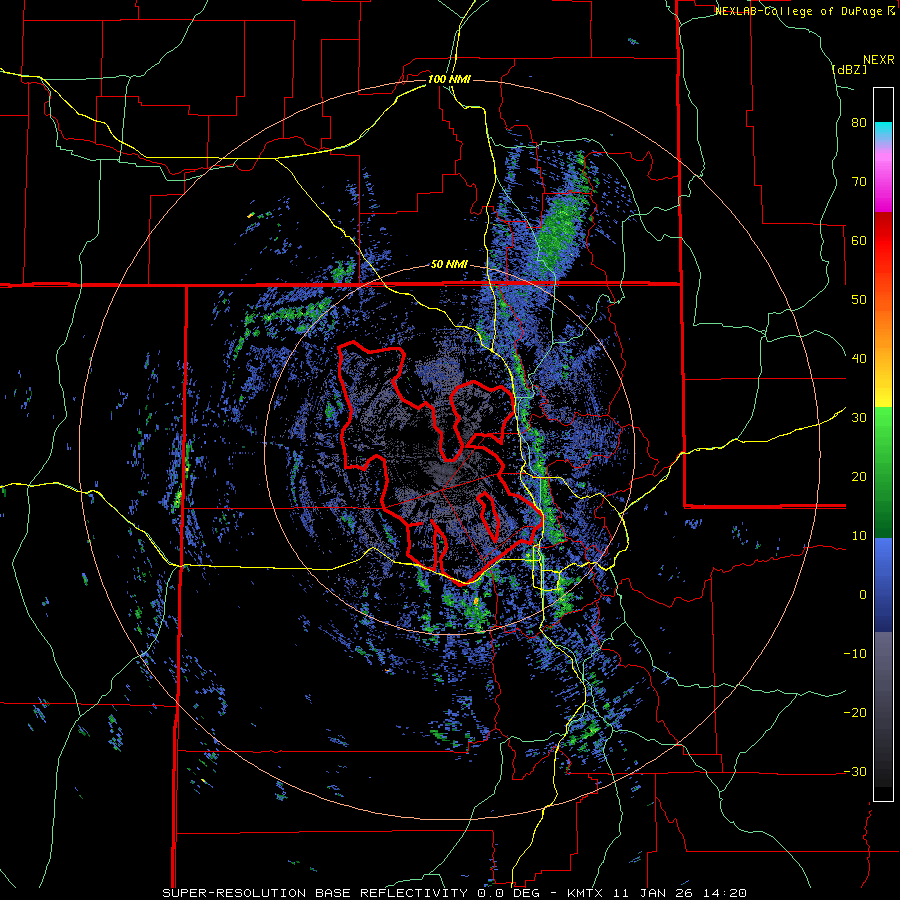This screenshot has width=900, height=900.
Task: Click the -20 dBZ scale value
Action: (x=855, y=712)
